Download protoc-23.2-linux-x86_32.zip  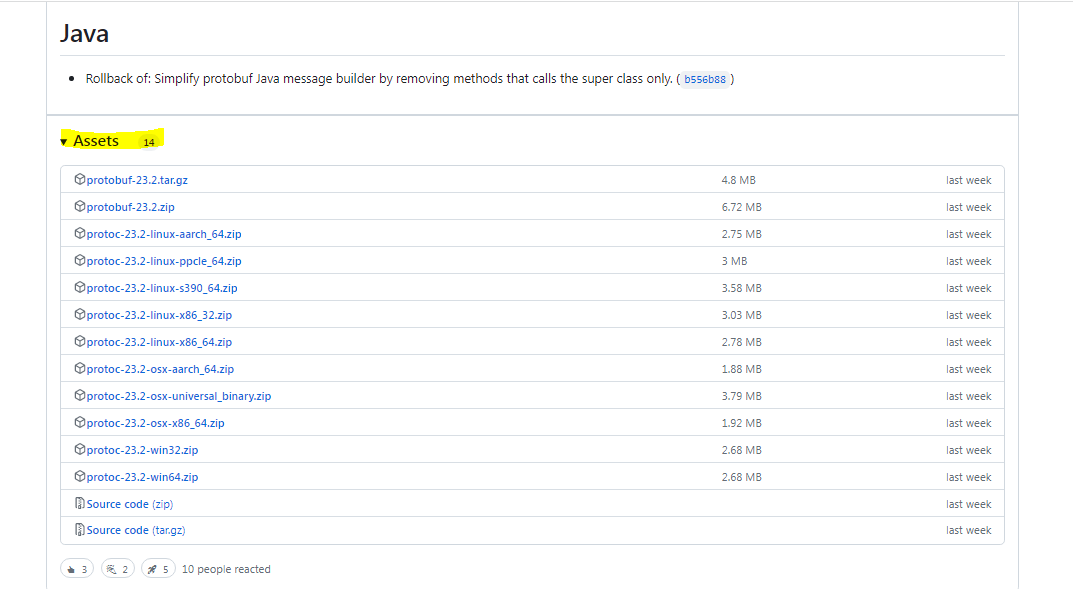click(159, 315)
